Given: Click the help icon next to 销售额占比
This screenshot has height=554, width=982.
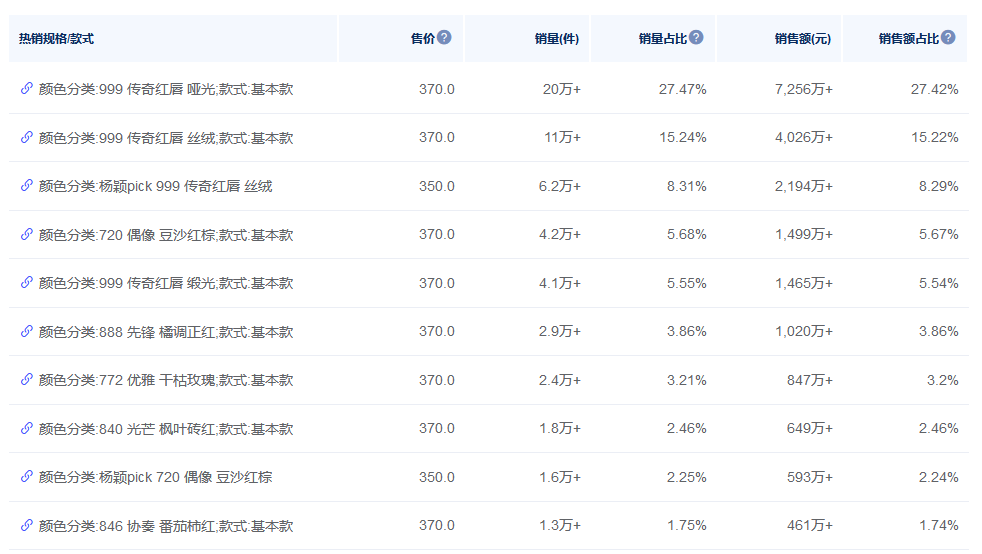Looking at the screenshot, I should pos(948,38).
